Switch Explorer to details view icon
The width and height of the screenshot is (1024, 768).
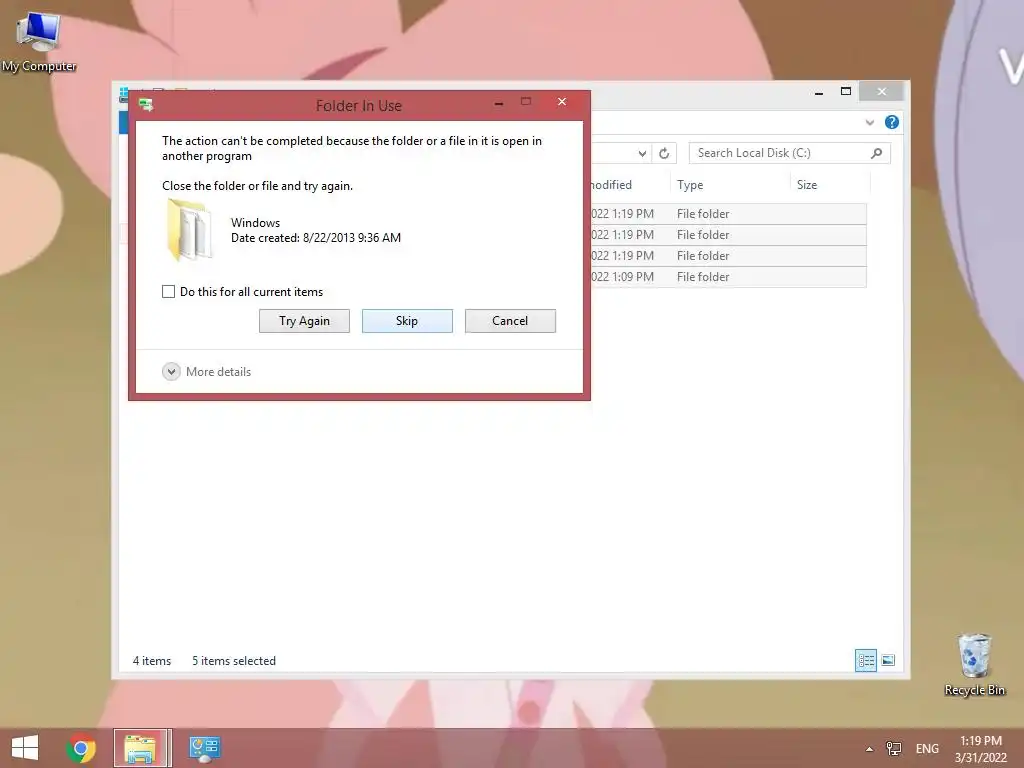tap(866, 660)
